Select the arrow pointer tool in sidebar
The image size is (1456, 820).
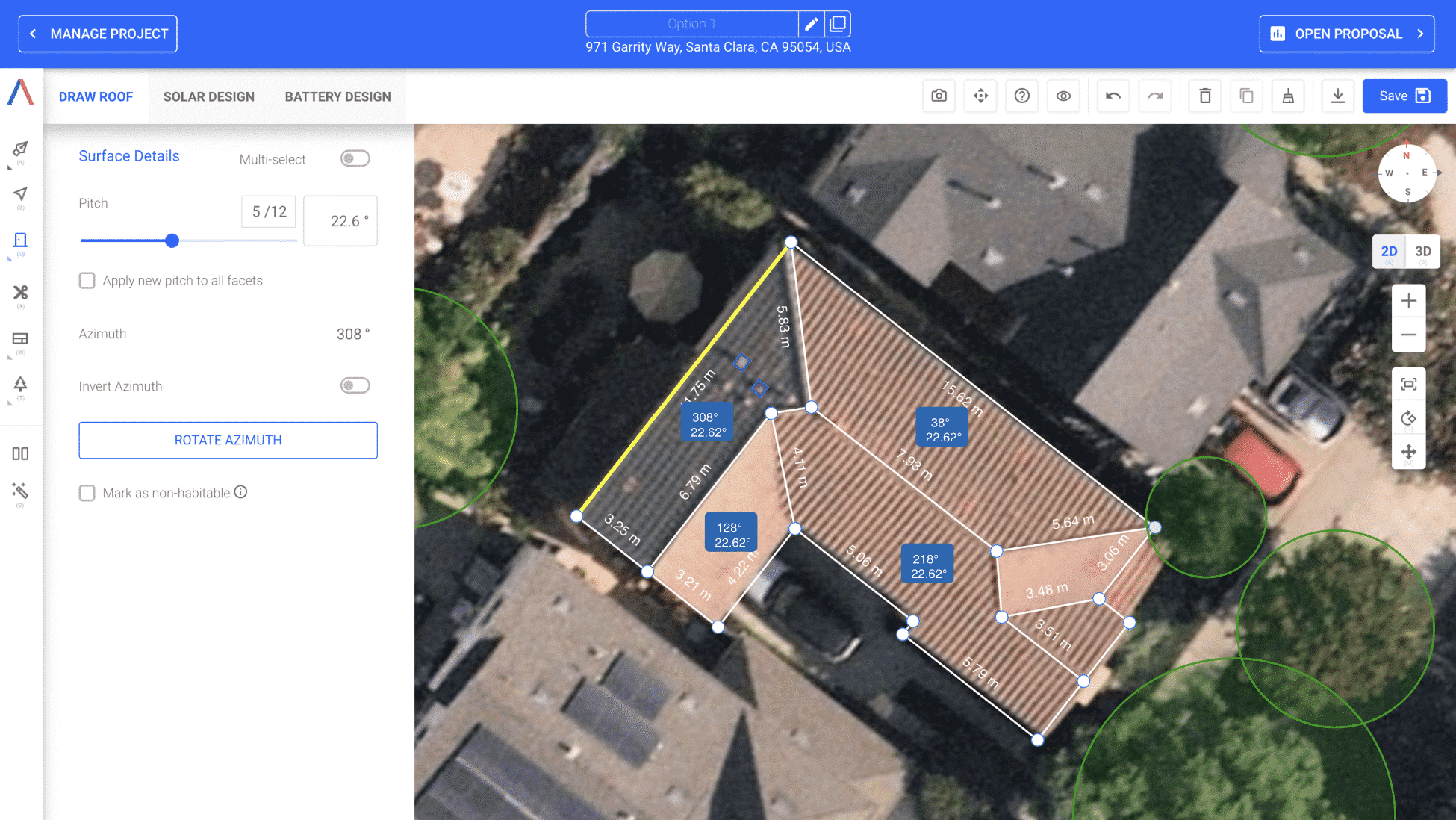(x=20, y=194)
